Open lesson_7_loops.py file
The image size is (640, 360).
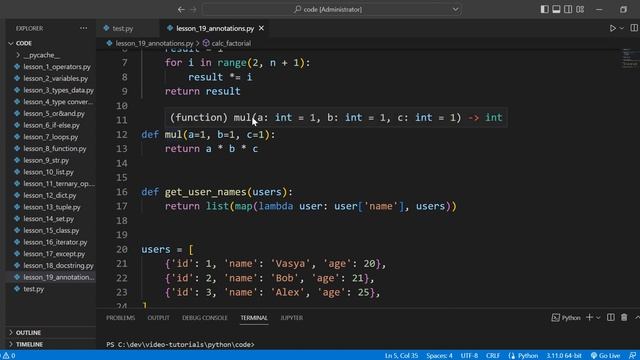coord(50,137)
